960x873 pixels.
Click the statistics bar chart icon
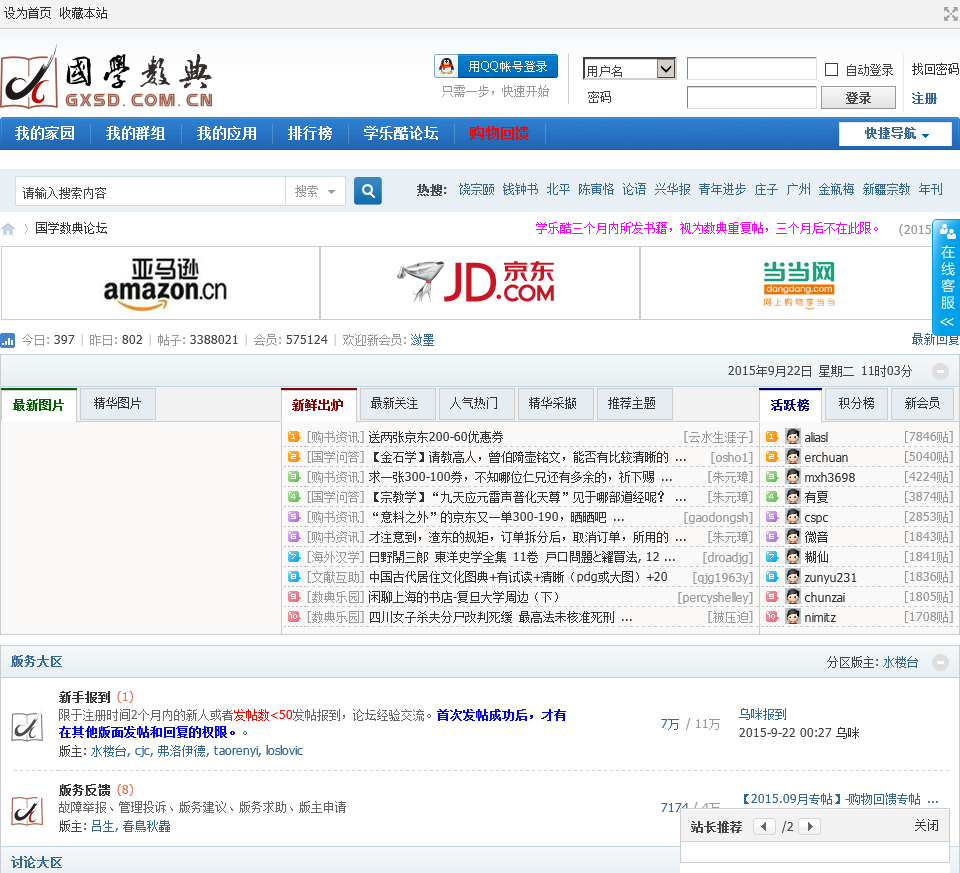(8, 340)
